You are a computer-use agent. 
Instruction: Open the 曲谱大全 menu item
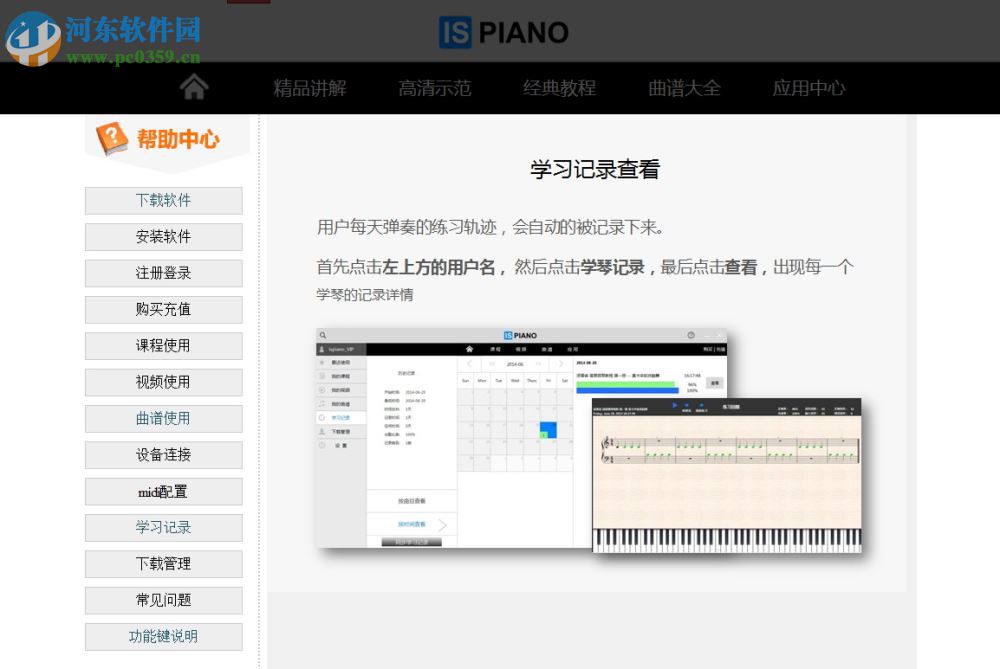click(x=683, y=88)
